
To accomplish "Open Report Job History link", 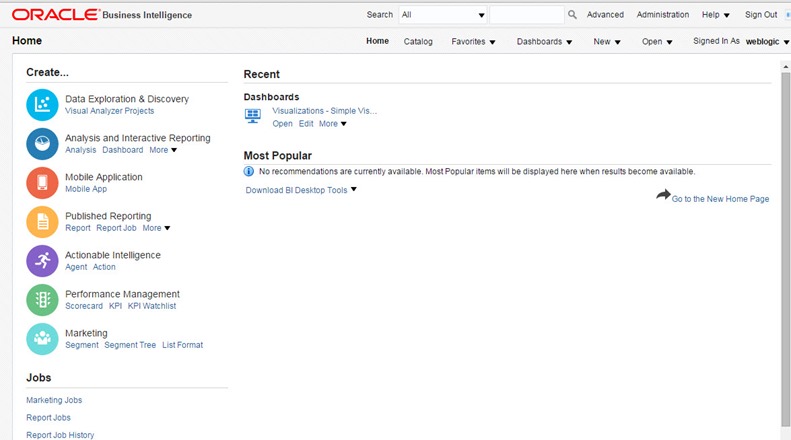I will click(60, 435).
